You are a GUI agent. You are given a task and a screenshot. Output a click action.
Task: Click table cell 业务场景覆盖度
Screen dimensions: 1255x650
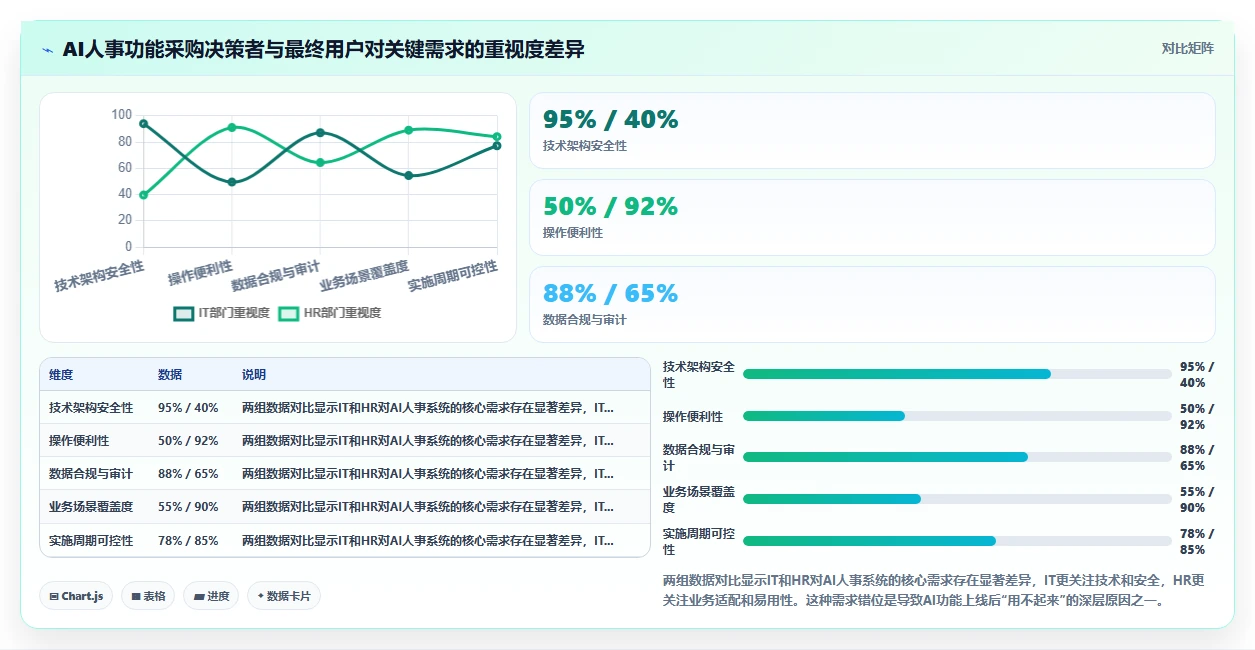[91, 507]
